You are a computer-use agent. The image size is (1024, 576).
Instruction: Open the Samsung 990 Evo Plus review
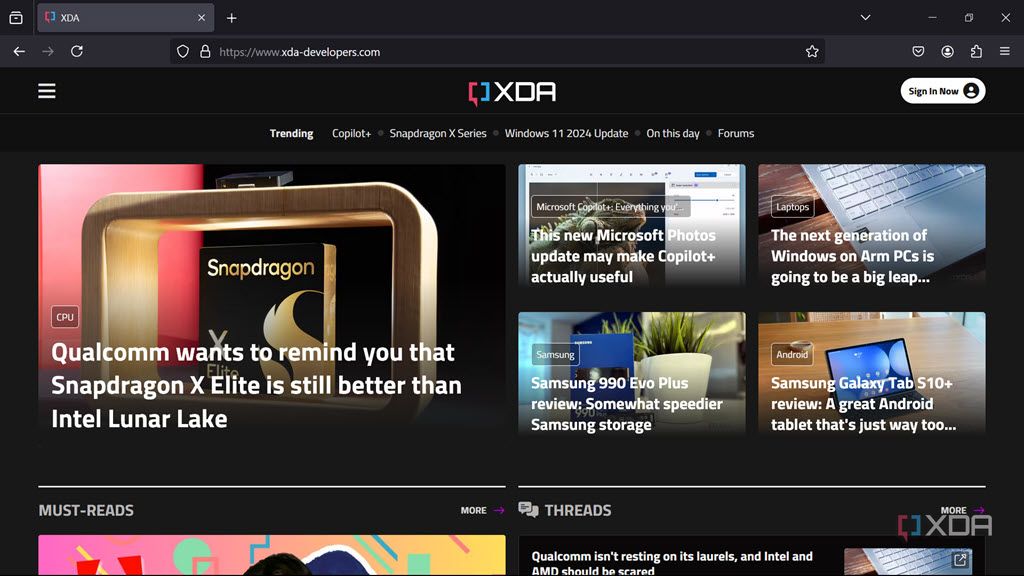(x=626, y=404)
